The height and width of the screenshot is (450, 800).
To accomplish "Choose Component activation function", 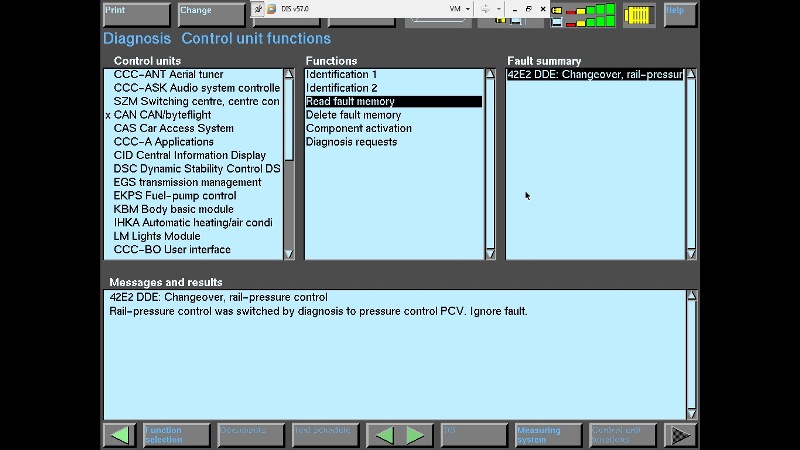I will coord(358,128).
